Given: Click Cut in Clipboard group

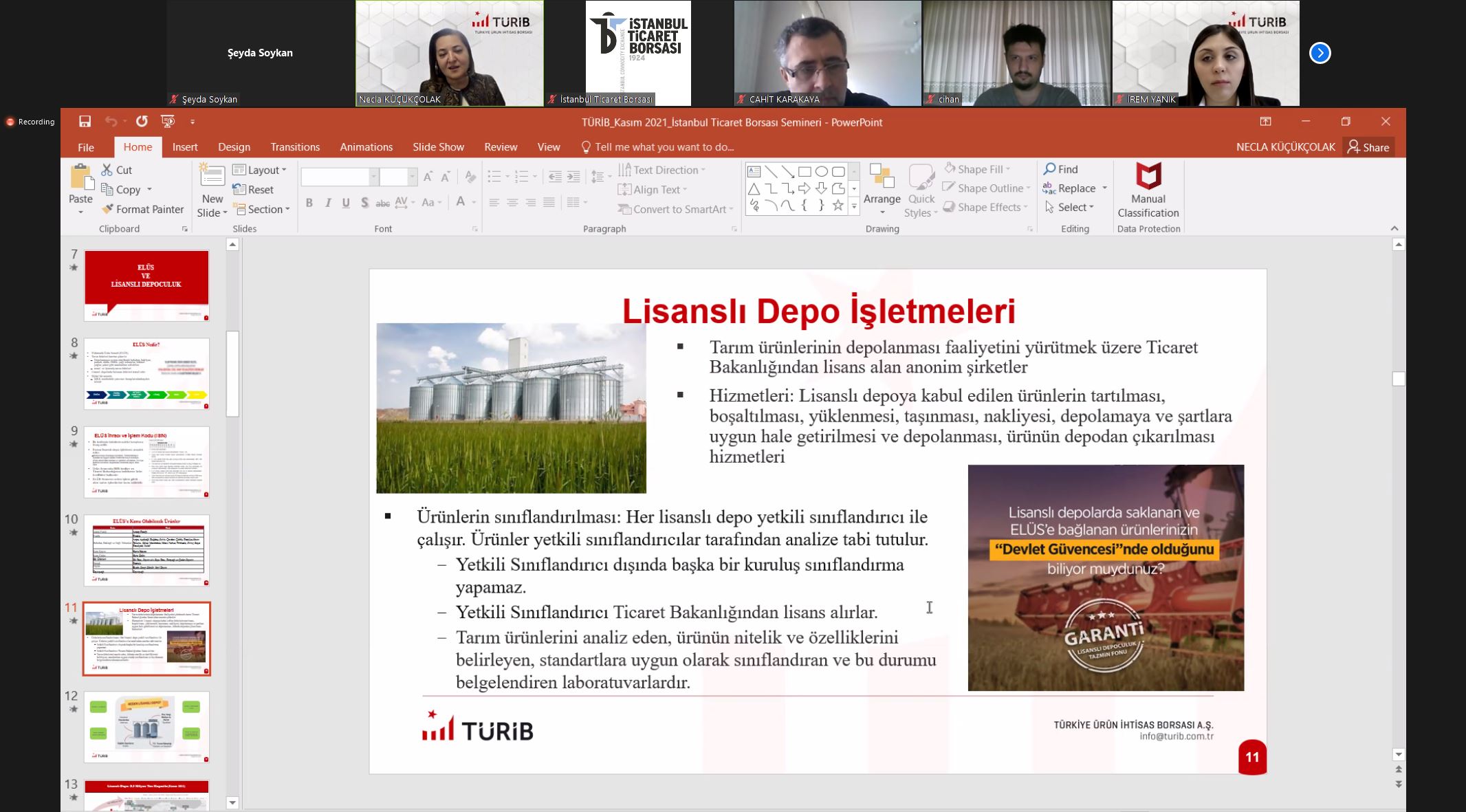Looking at the screenshot, I should coord(117,170).
